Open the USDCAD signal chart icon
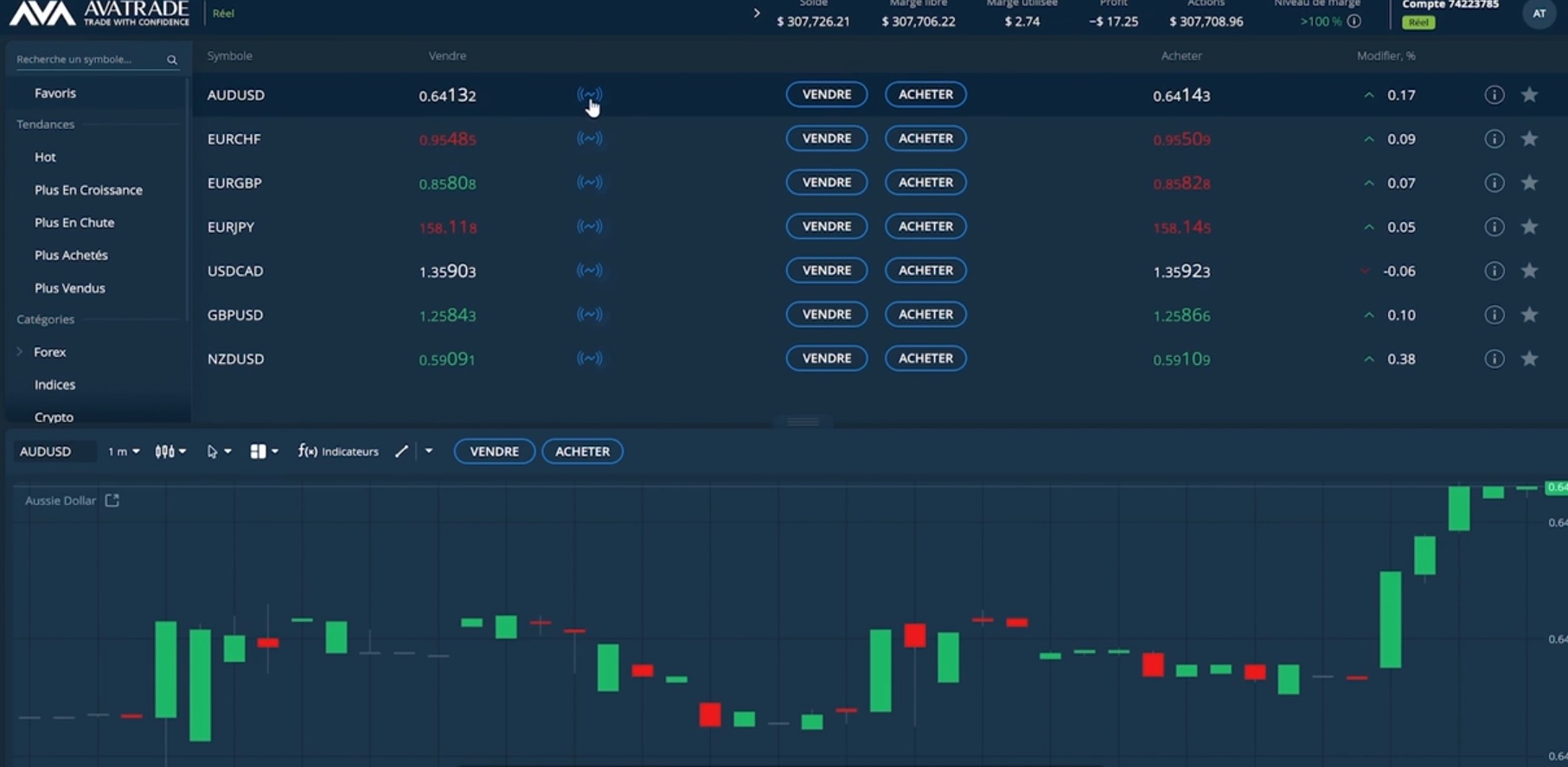The width and height of the screenshot is (1568, 767). point(590,271)
